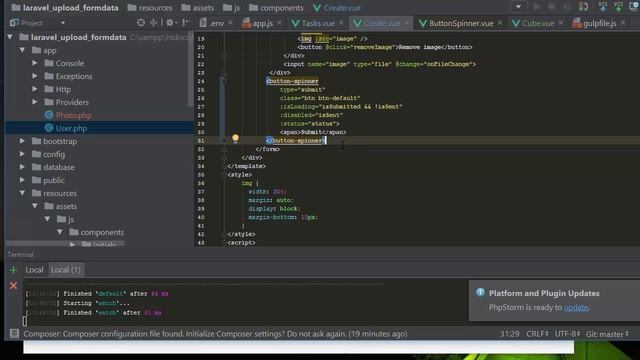Open Project panel settings gear

[x=170, y=23]
